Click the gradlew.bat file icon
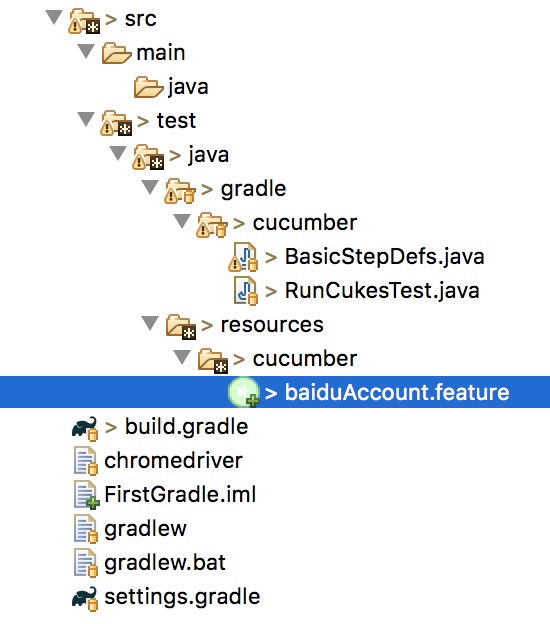 (85, 563)
